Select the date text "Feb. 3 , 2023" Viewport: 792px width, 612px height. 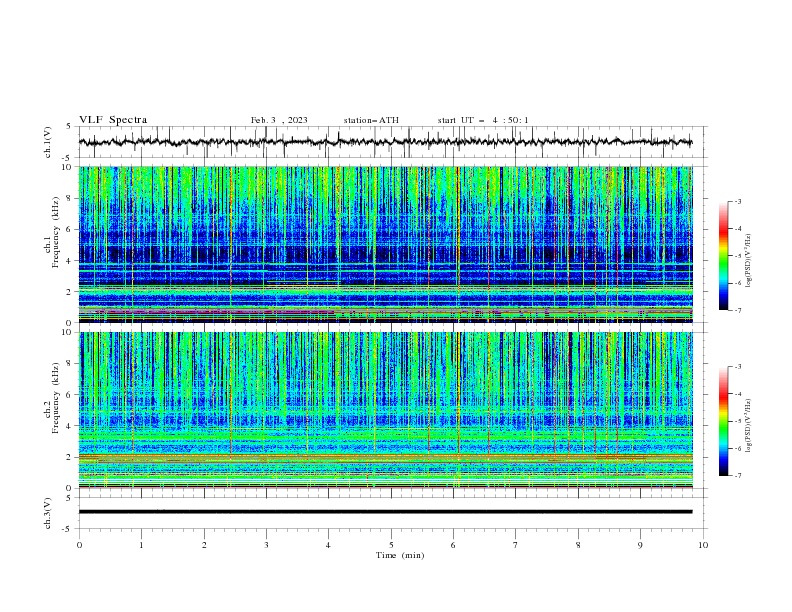(x=279, y=120)
